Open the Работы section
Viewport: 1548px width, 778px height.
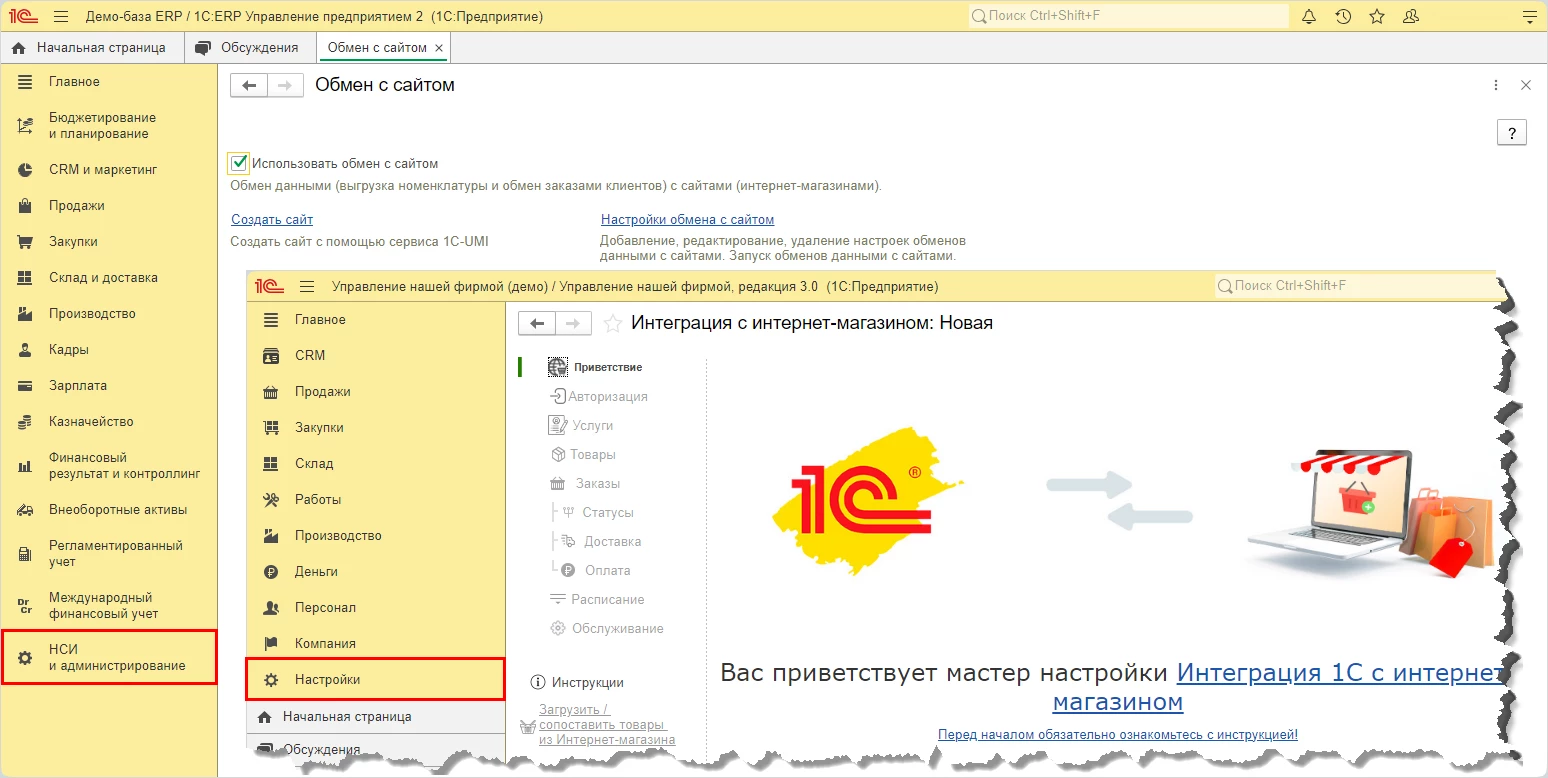pyautogui.click(x=376, y=500)
